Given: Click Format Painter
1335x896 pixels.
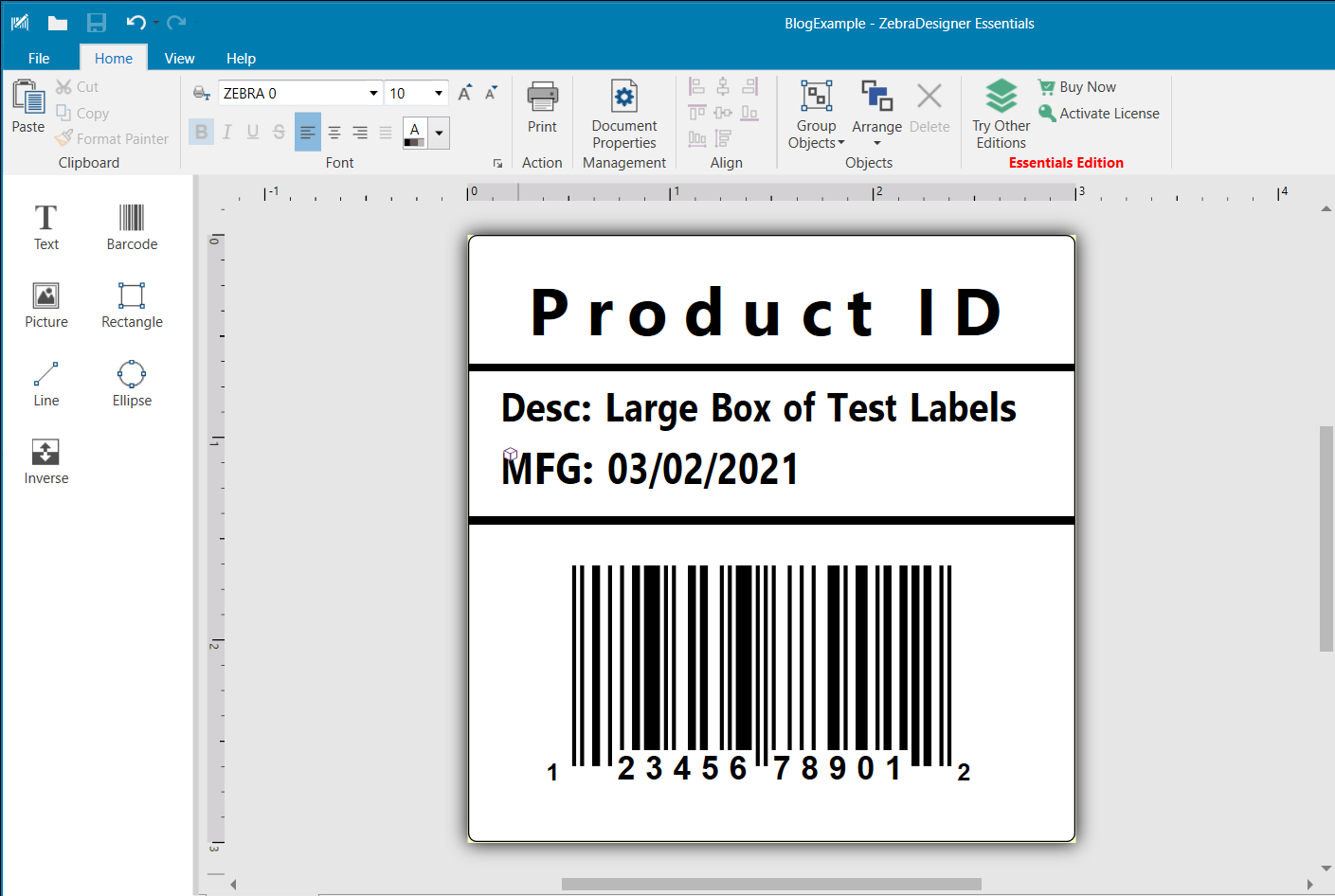Looking at the screenshot, I should [112, 138].
